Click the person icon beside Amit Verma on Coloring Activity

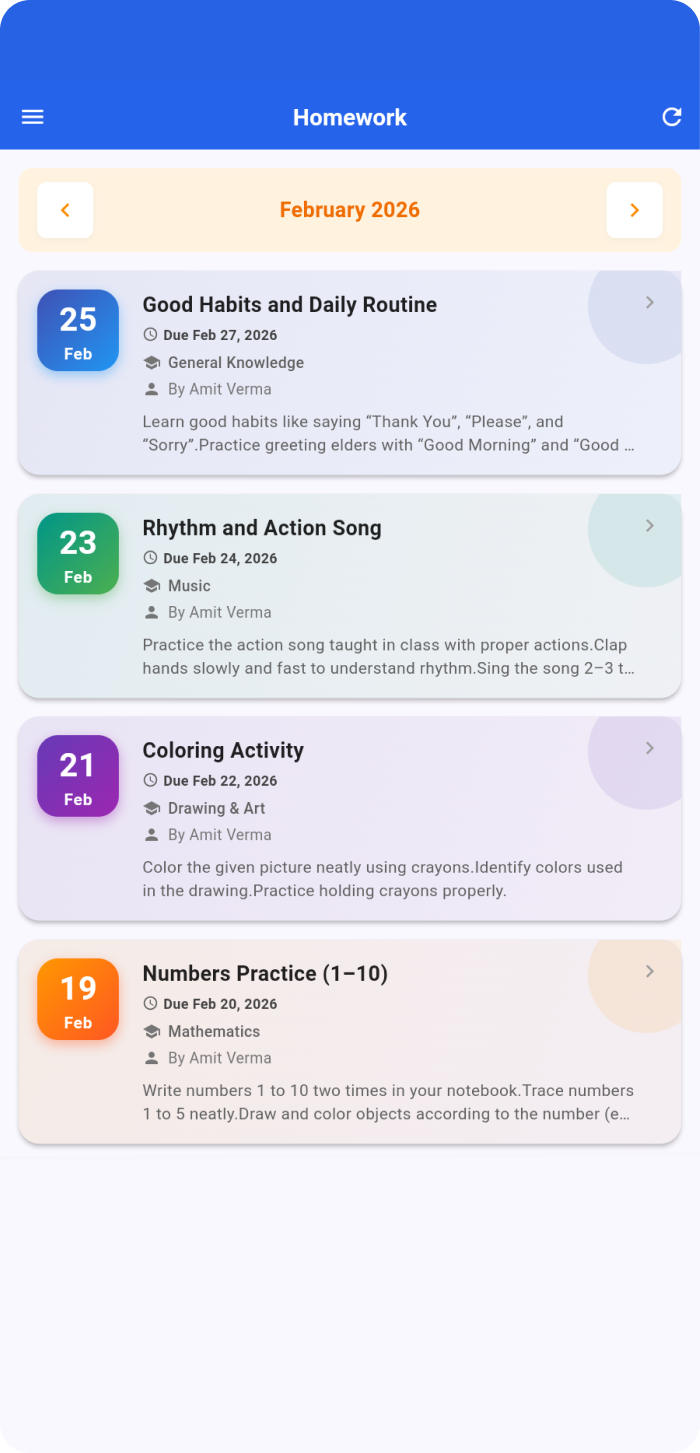coord(151,834)
